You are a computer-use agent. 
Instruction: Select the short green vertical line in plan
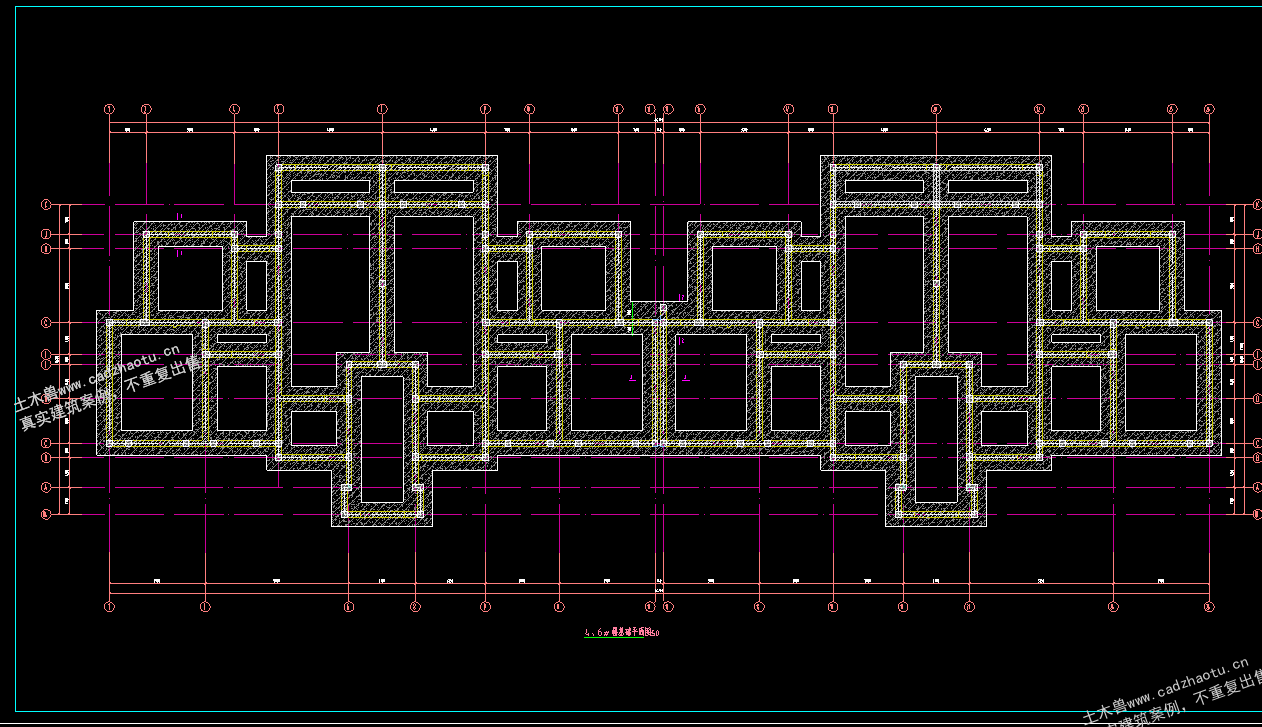pos(632,317)
